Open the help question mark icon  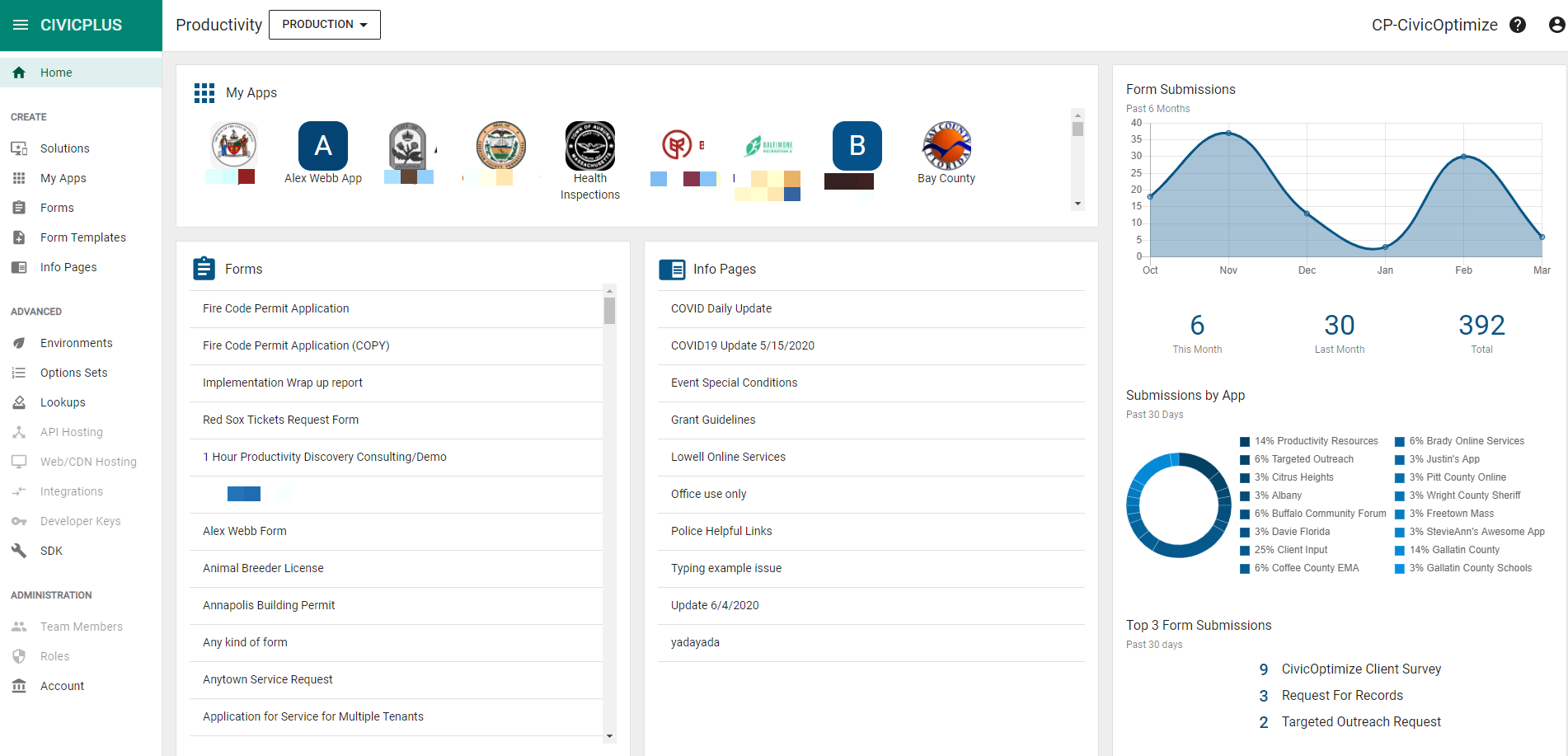point(1518,25)
